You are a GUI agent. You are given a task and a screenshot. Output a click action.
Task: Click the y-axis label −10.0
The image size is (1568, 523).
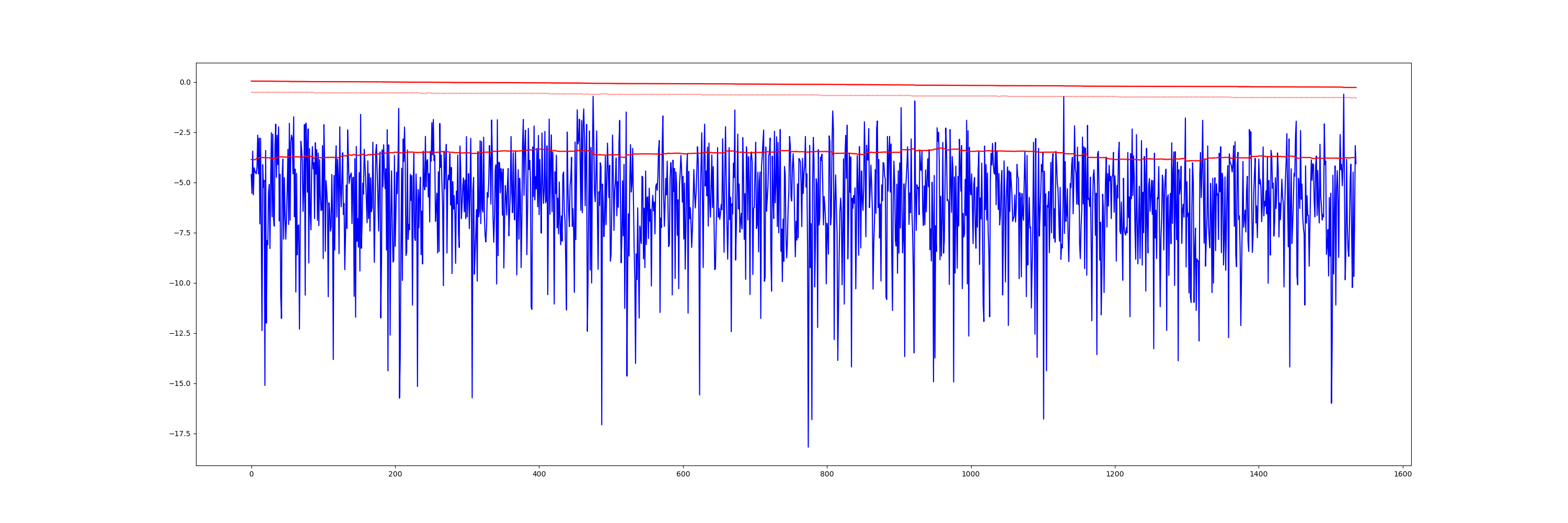(180, 283)
